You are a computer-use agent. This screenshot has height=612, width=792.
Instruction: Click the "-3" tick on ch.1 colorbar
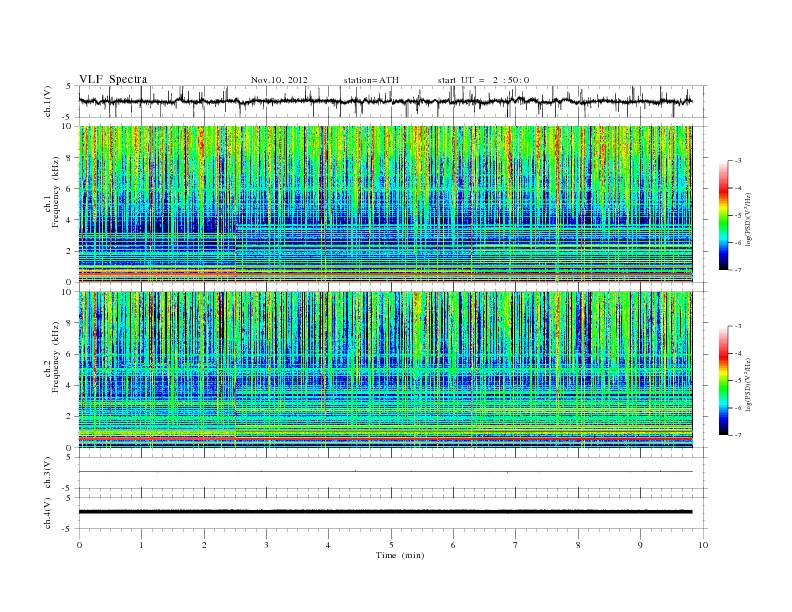[738, 161]
